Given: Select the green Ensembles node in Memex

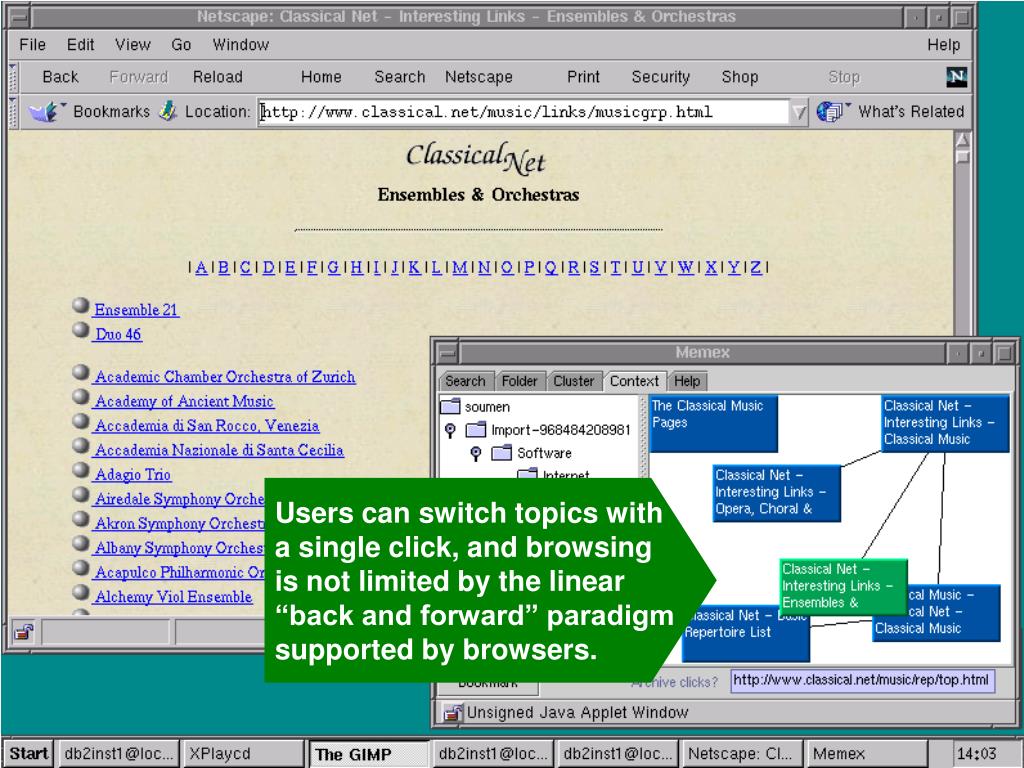Looking at the screenshot, I should coord(844,586).
